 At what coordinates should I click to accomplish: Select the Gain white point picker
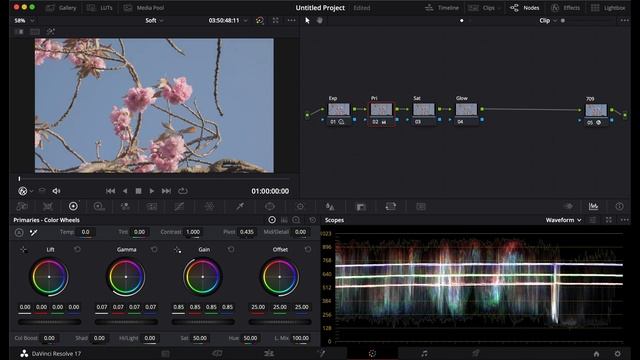(177, 249)
